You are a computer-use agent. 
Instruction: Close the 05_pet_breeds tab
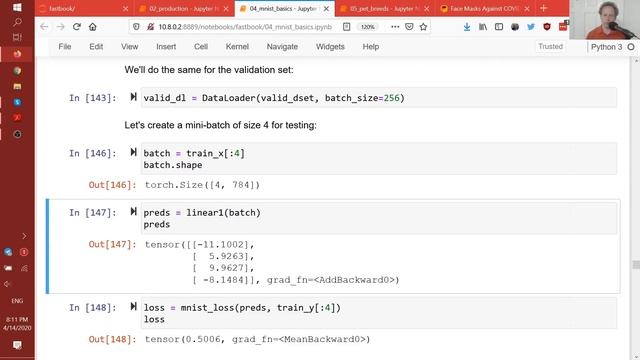[427, 9]
